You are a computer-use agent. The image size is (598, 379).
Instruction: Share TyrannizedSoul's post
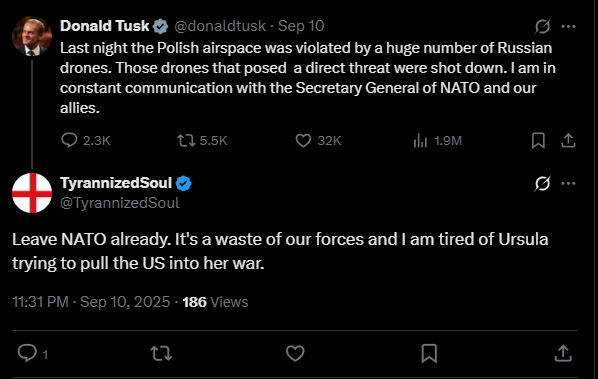coord(563,353)
